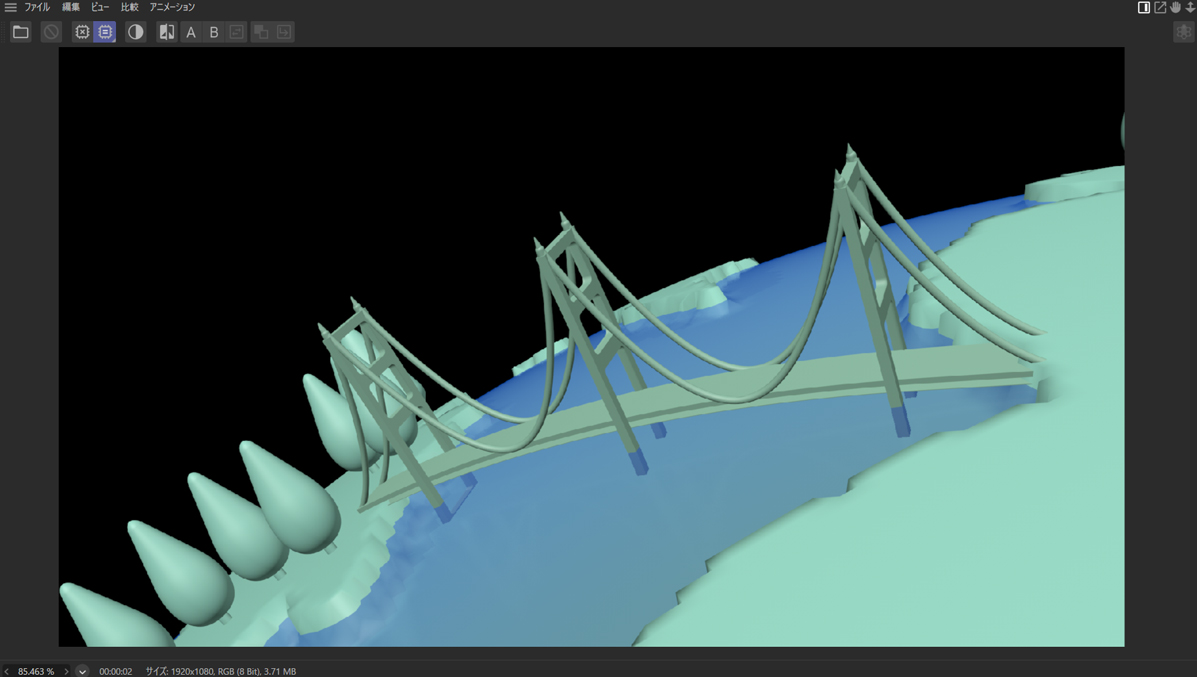Toggle the half-filled circle filter icon
The image size is (1197, 677).
[x=136, y=32]
